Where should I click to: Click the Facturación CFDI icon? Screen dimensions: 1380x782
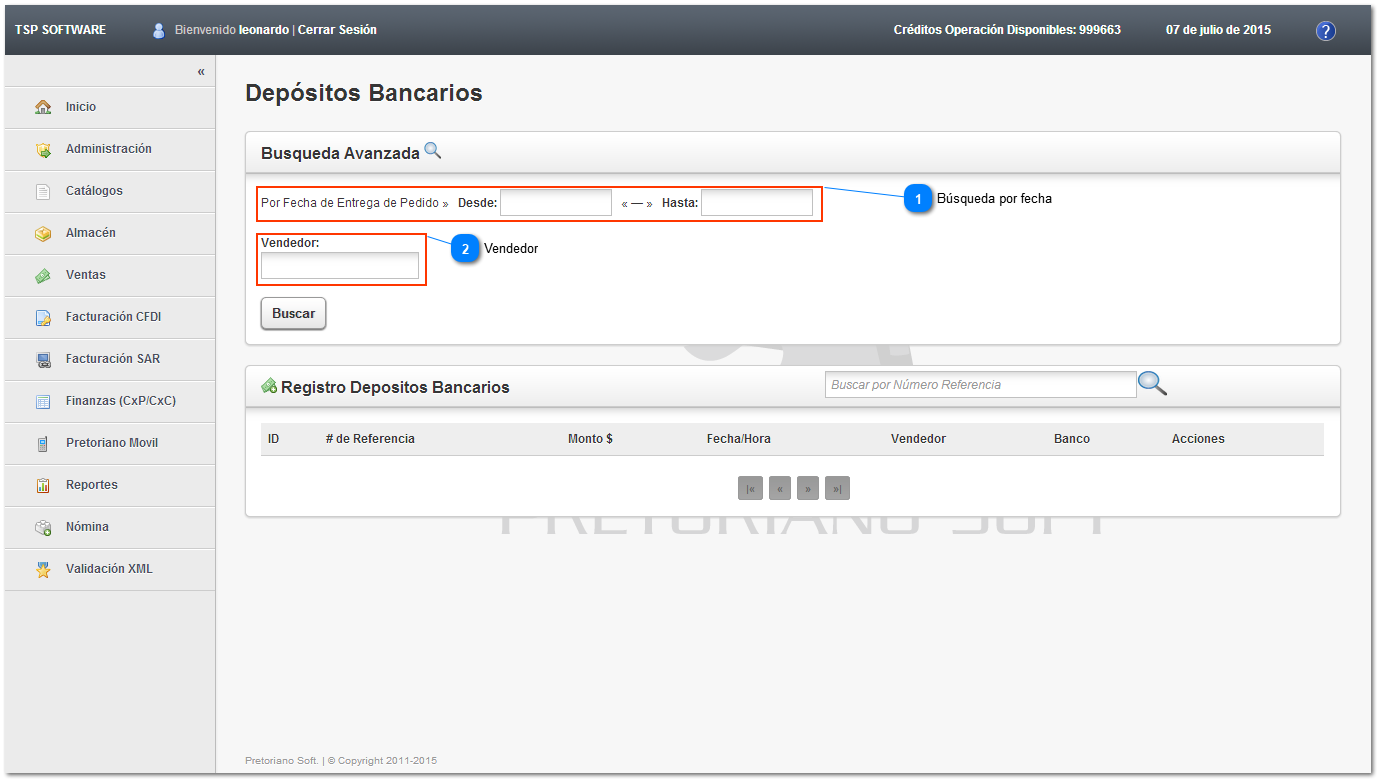click(43, 318)
